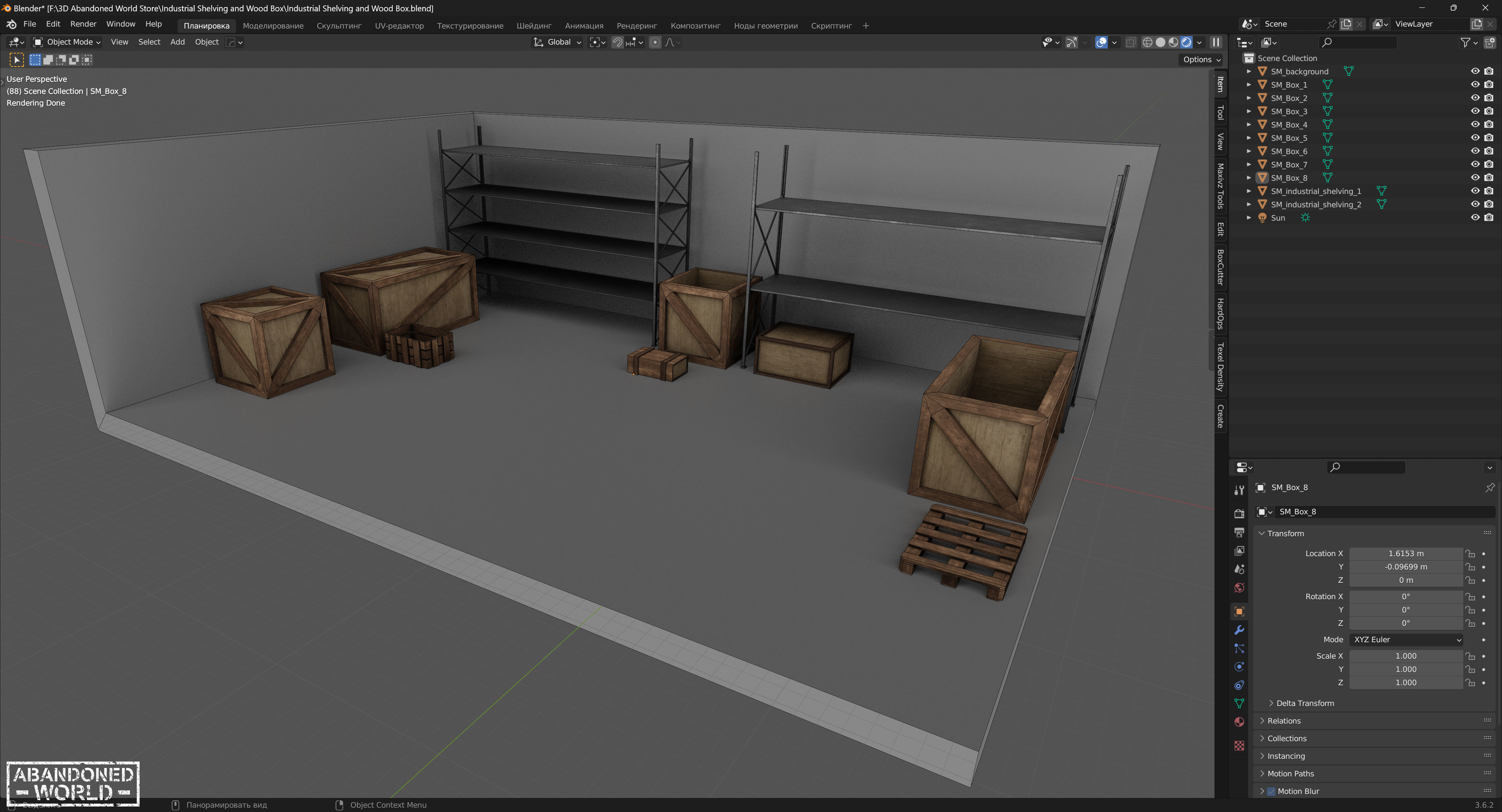Open the pivot point dropdown
Screen dimensions: 1502x812
pos(597,42)
